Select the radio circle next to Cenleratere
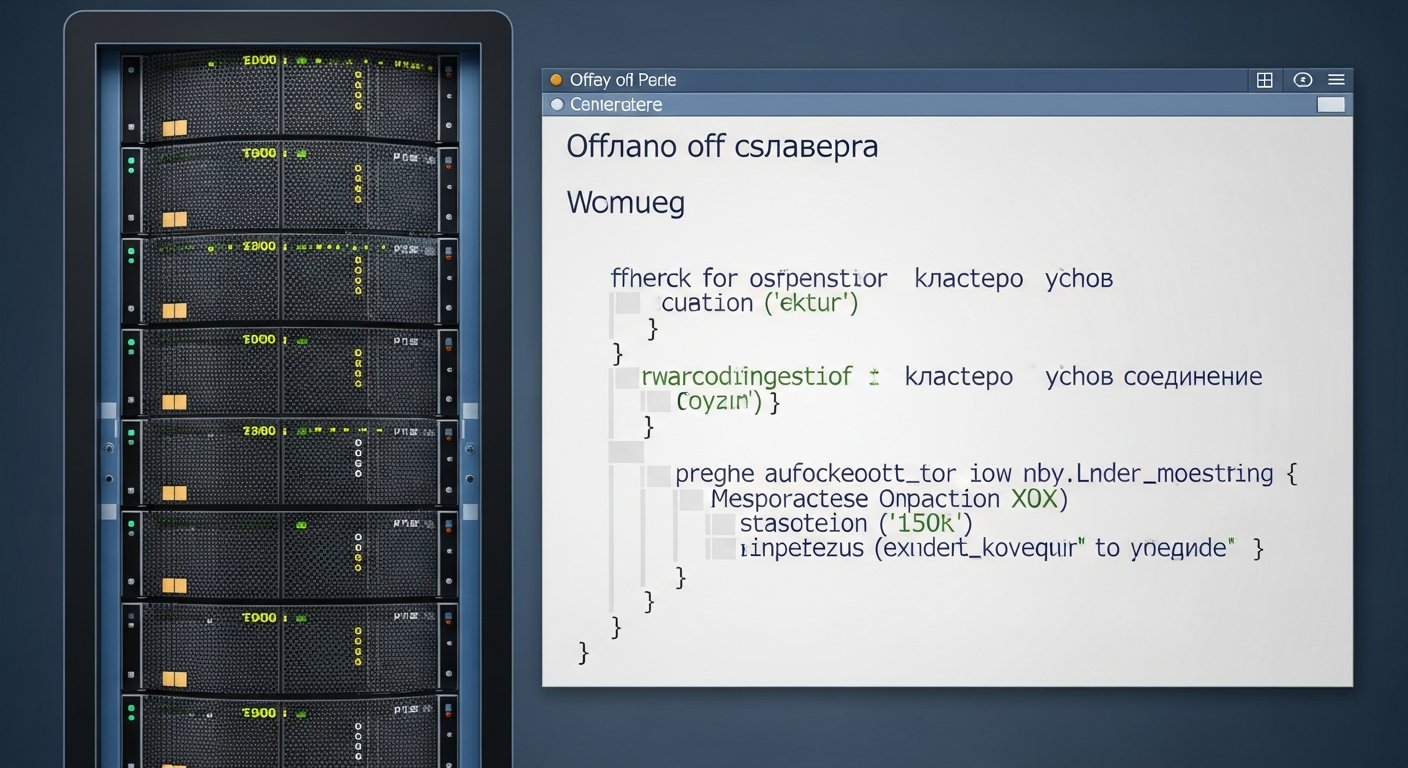Screen dimensions: 1408x768 pyautogui.click(x=557, y=104)
